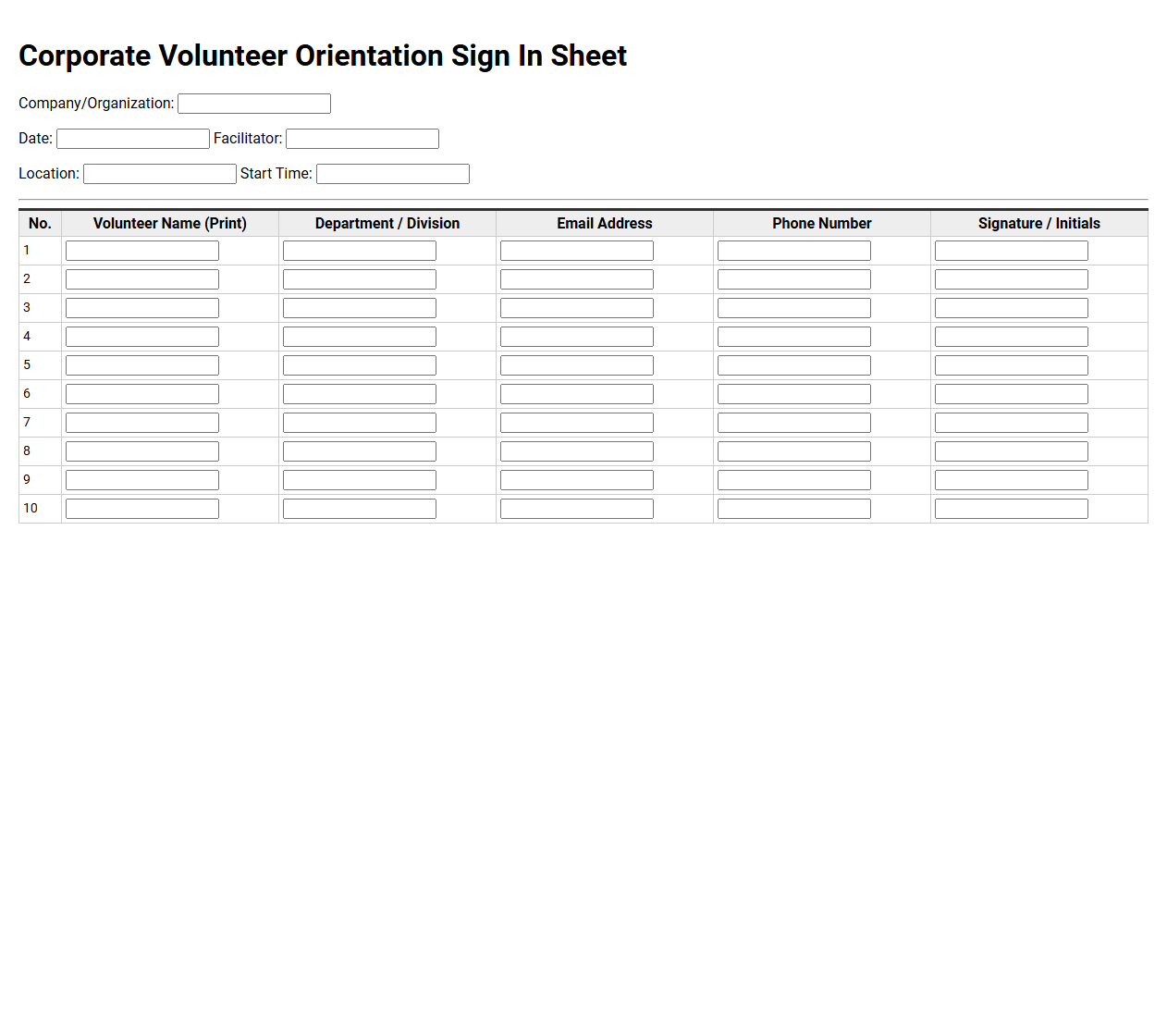The width and height of the screenshot is (1167, 1036).
Task: Click Signature / Initials field in row 4
Action: point(1012,337)
